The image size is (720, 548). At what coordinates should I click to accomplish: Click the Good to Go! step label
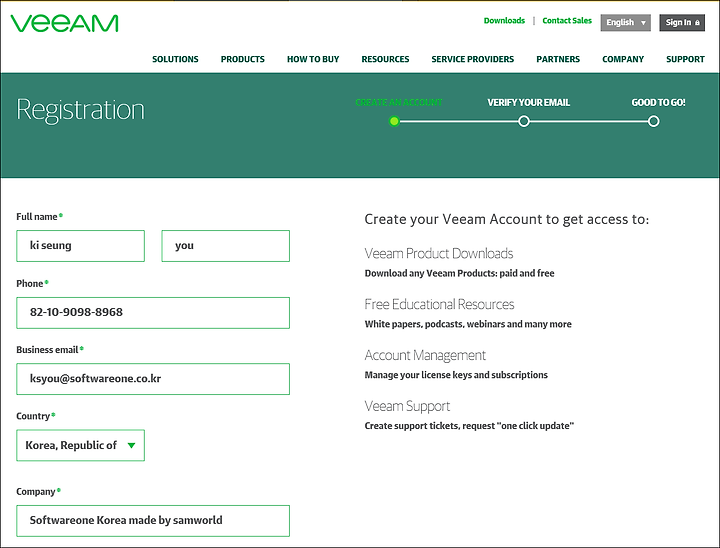point(658,102)
